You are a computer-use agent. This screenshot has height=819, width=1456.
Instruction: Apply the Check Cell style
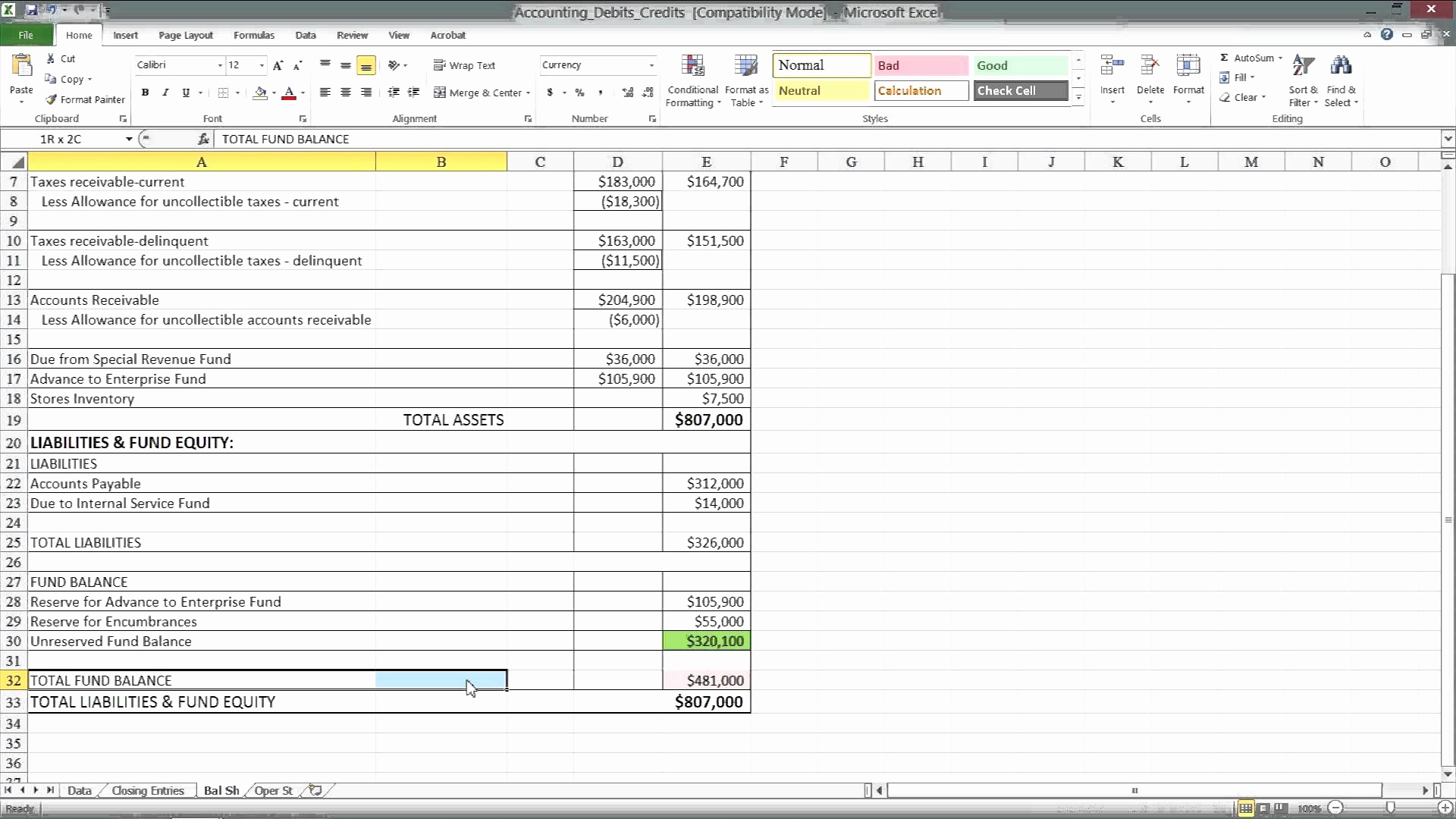1021,90
